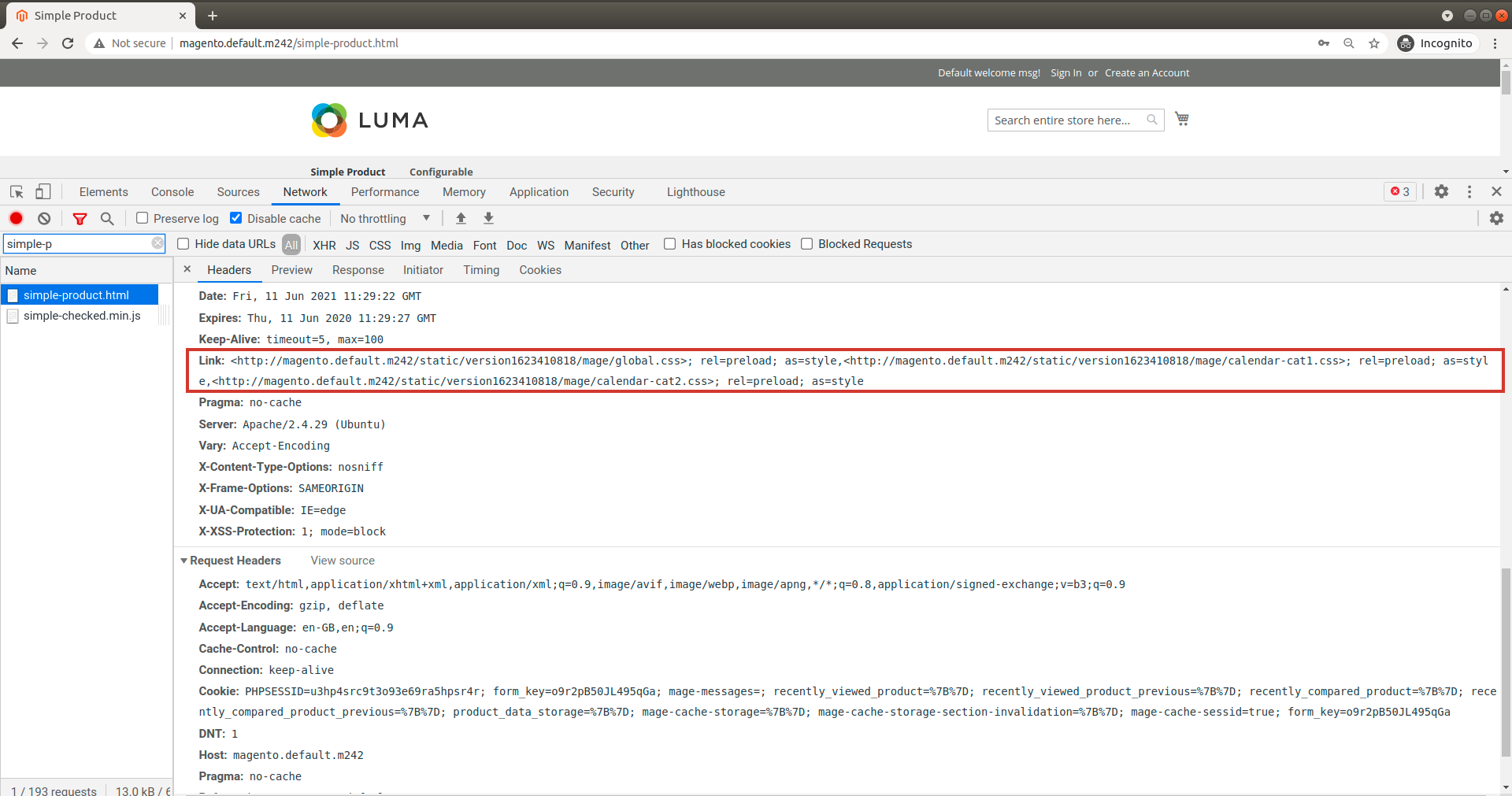
Task: Click the record network log button
Action: (x=16, y=219)
